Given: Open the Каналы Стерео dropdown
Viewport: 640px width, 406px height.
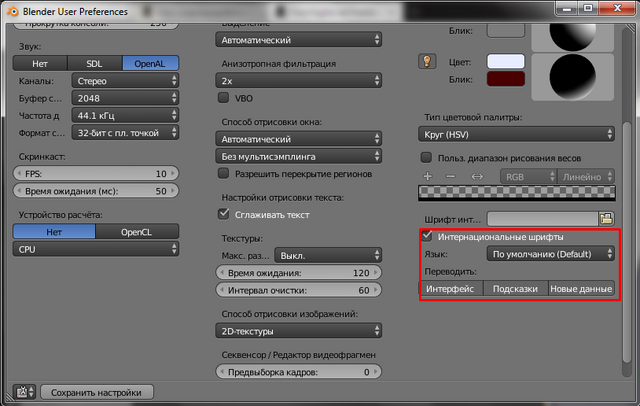Looking at the screenshot, I should click(125, 81).
